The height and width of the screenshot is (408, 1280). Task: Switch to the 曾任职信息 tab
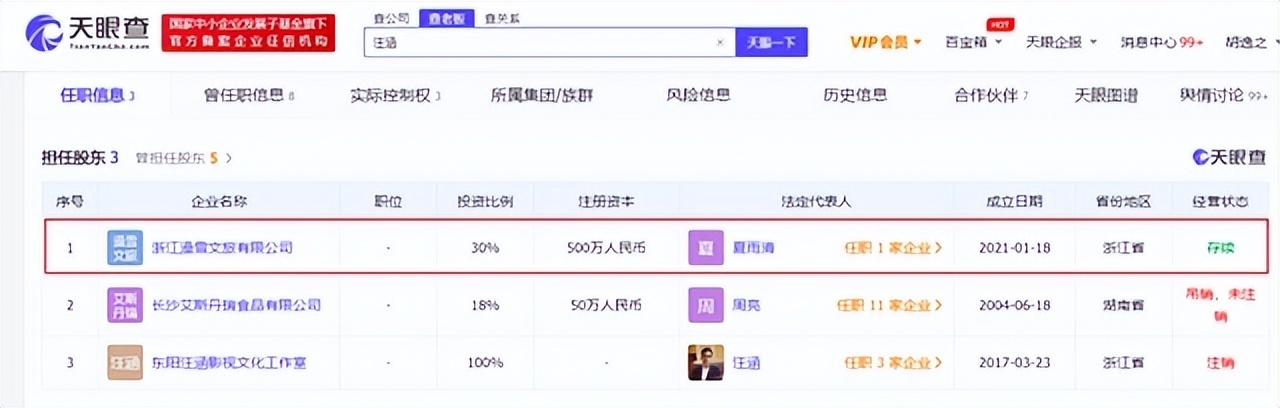[248, 96]
